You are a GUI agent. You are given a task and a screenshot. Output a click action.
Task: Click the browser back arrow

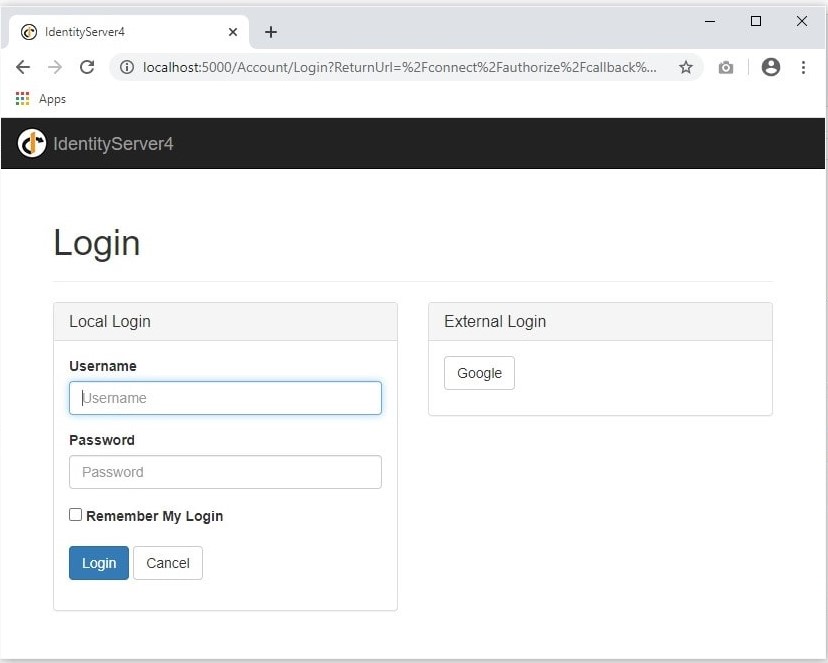point(22,67)
